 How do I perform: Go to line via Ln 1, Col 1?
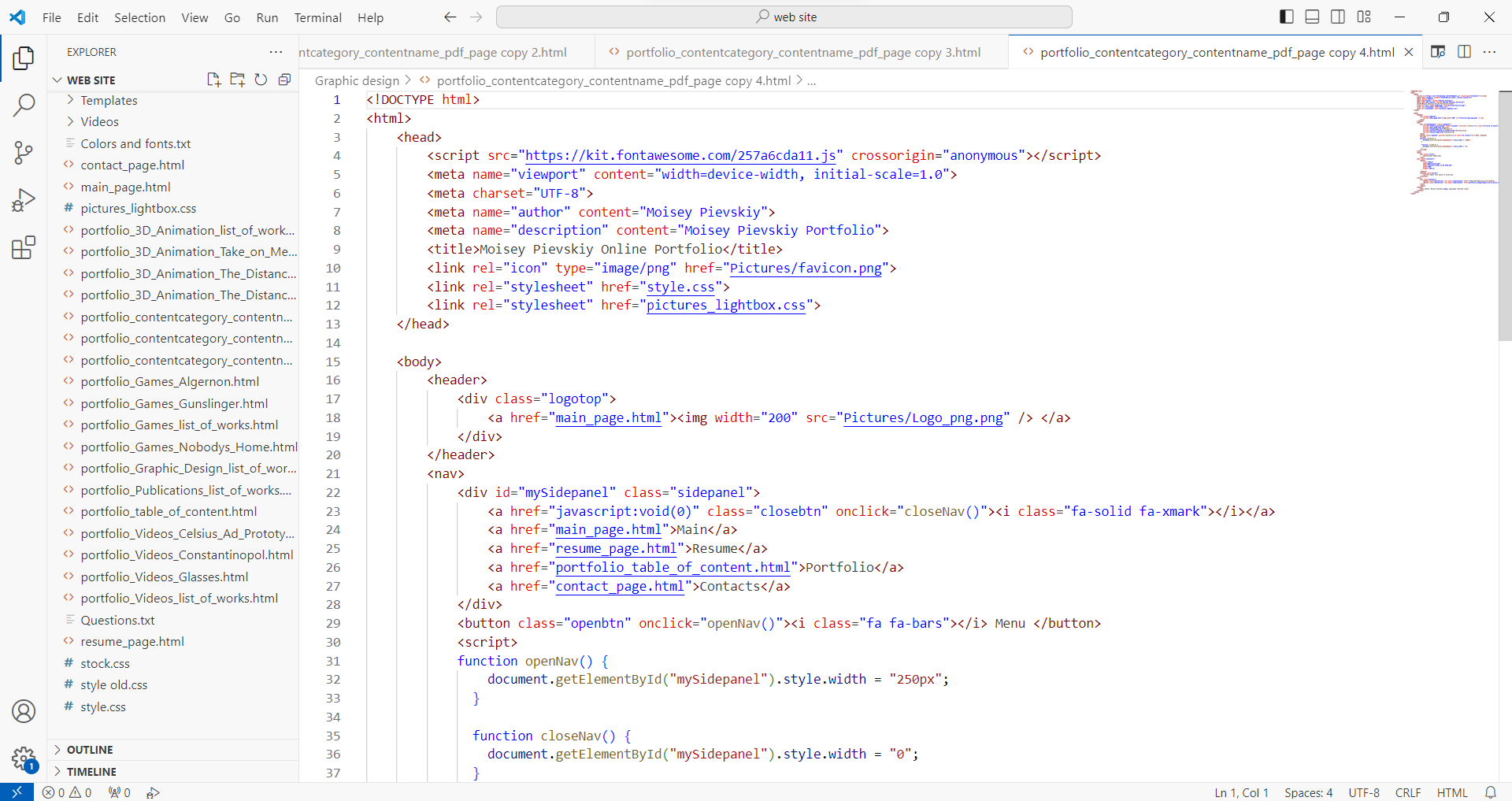click(1241, 792)
